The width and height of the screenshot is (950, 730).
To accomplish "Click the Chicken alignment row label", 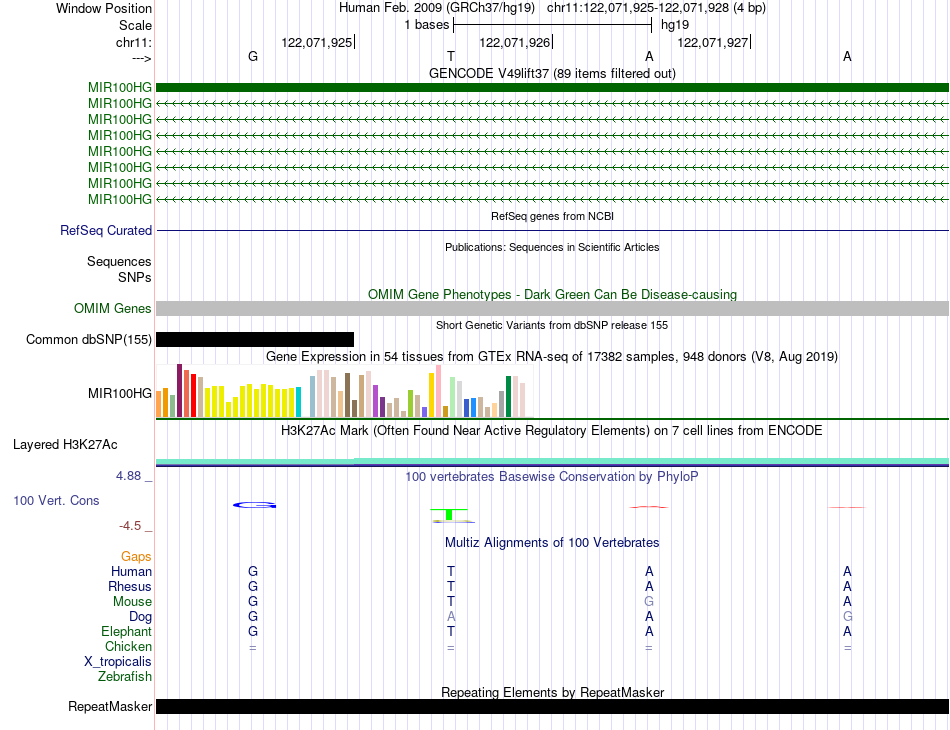I will pos(128,646).
